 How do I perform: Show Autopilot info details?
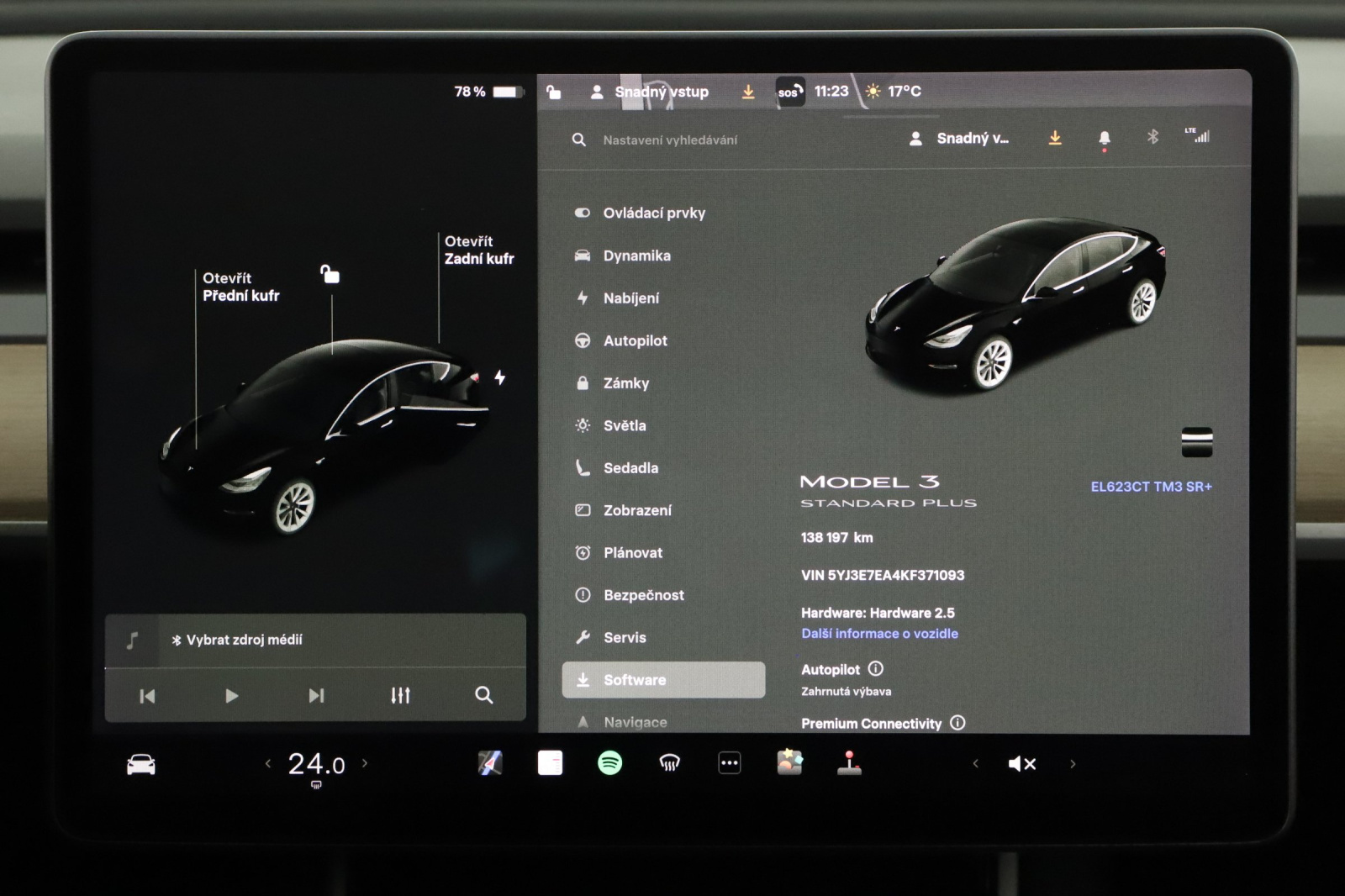coord(876,669)
